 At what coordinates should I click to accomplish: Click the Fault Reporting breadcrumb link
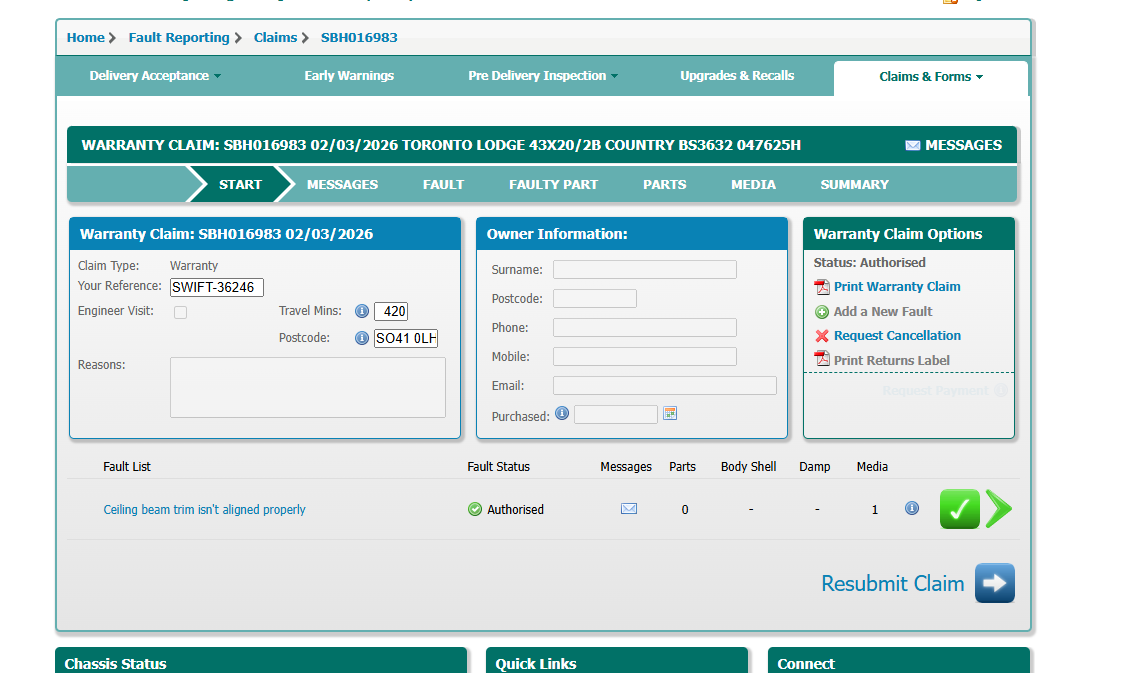pos(179,37)
